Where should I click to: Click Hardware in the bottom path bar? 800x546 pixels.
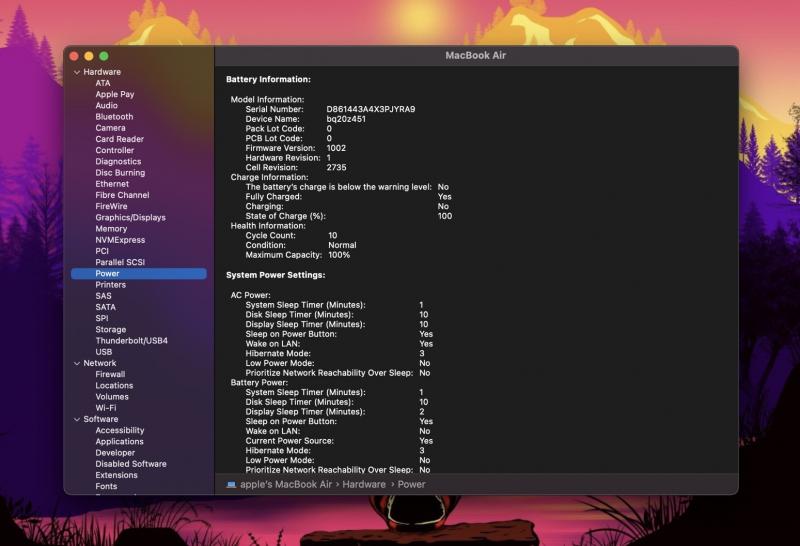[x=364, y=485]
